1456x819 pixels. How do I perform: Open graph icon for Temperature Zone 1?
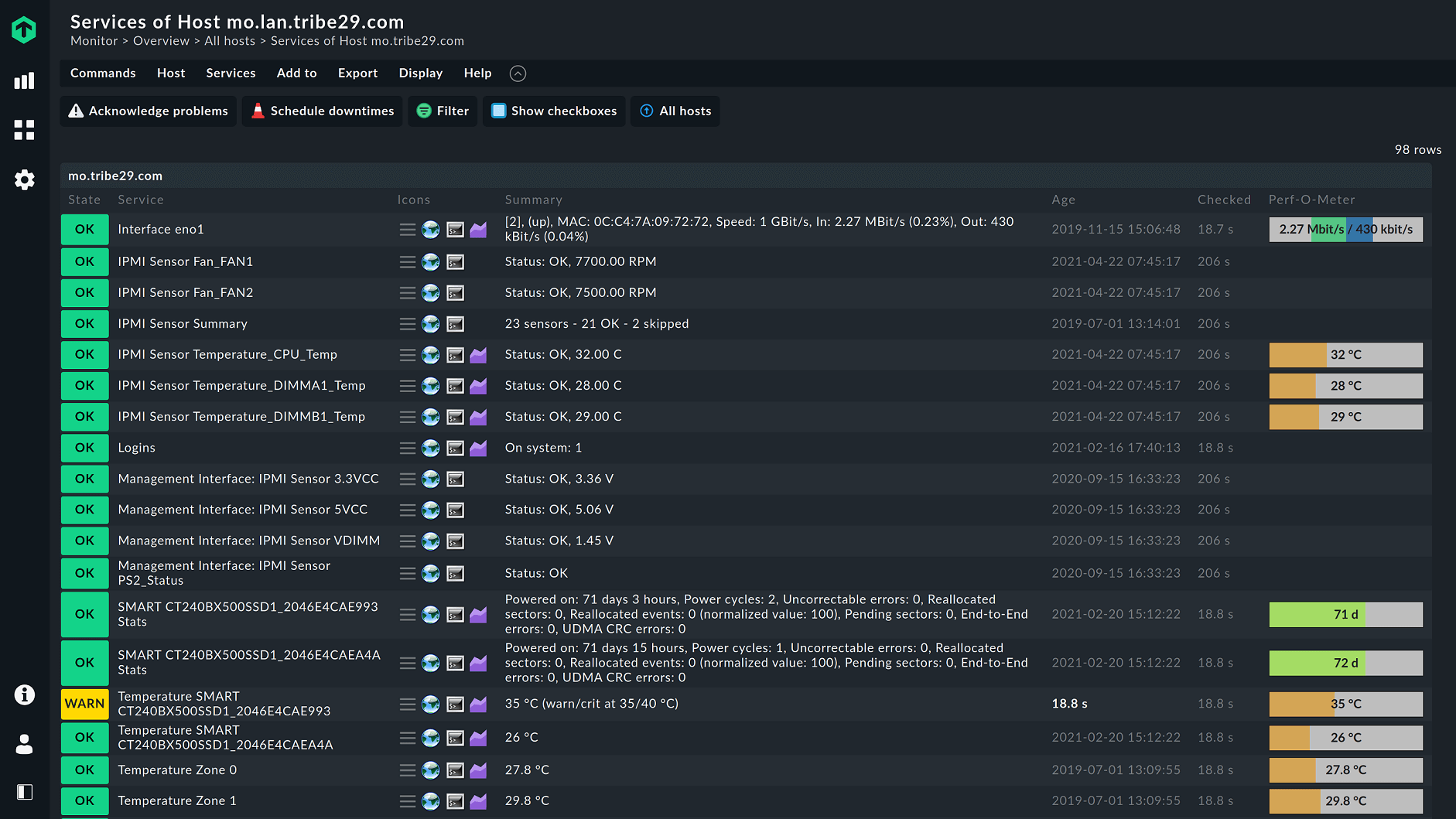click(479, 801)
